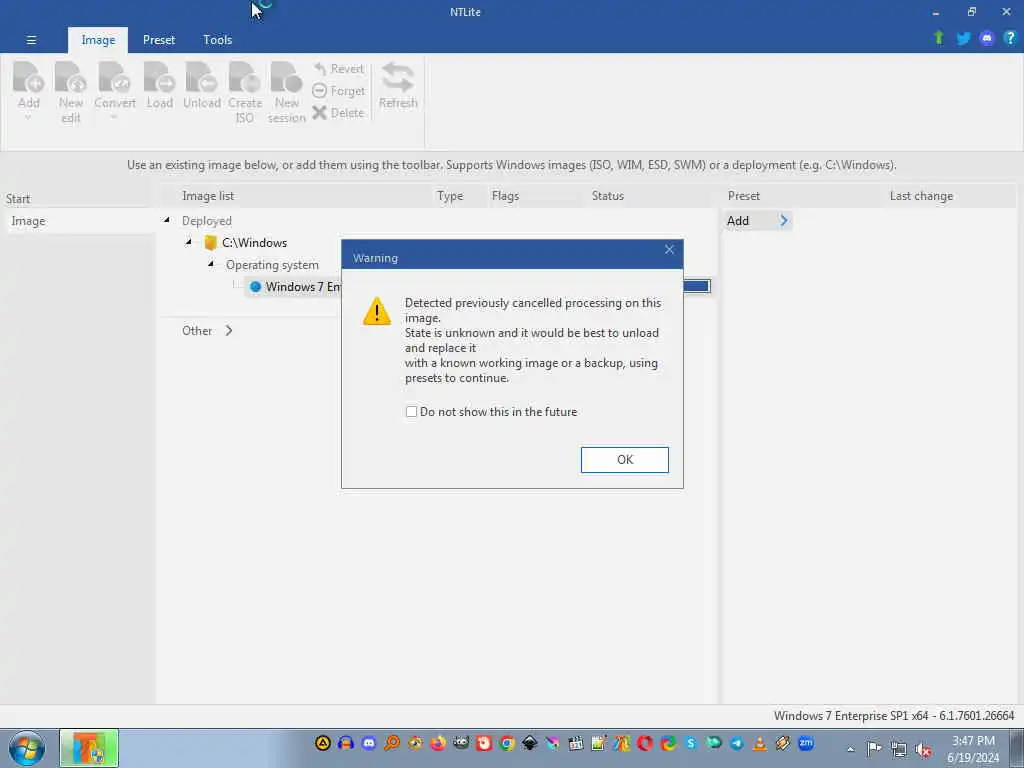Viewport: 1024px width, 768px height.
Task: Click the Load image icon
Action: 159,78
